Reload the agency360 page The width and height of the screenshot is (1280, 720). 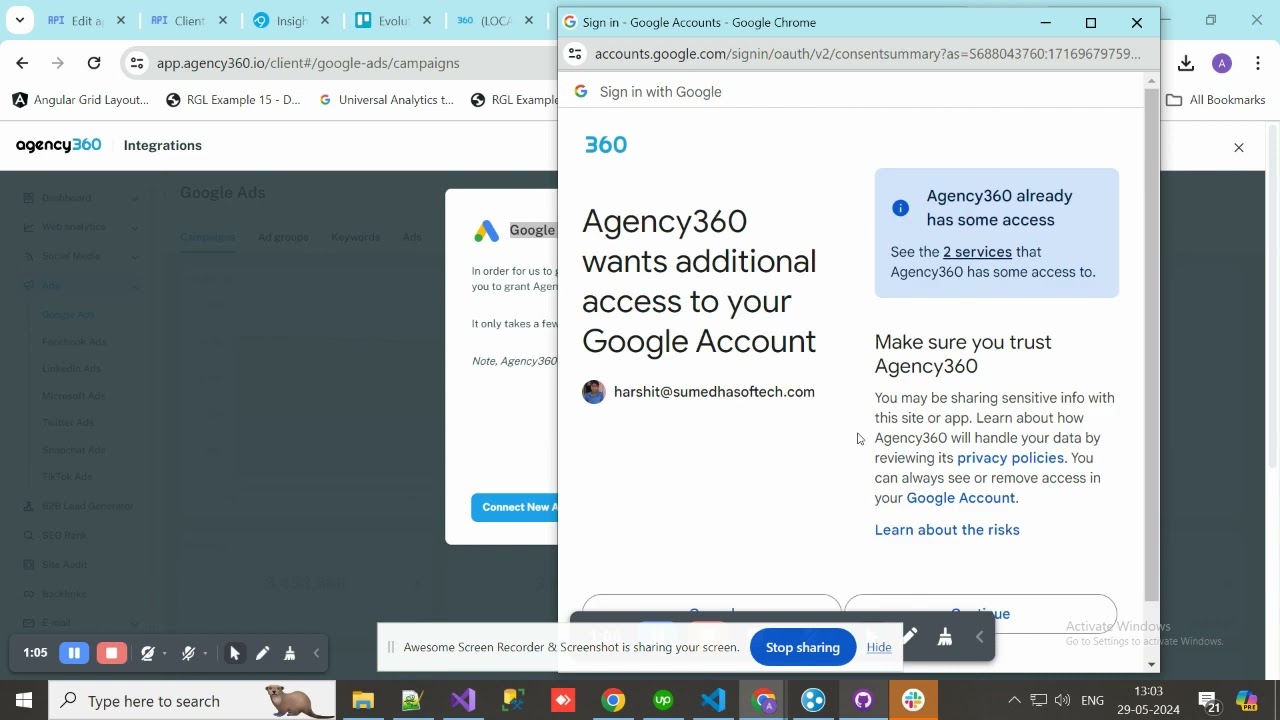(x=94, y=63)
